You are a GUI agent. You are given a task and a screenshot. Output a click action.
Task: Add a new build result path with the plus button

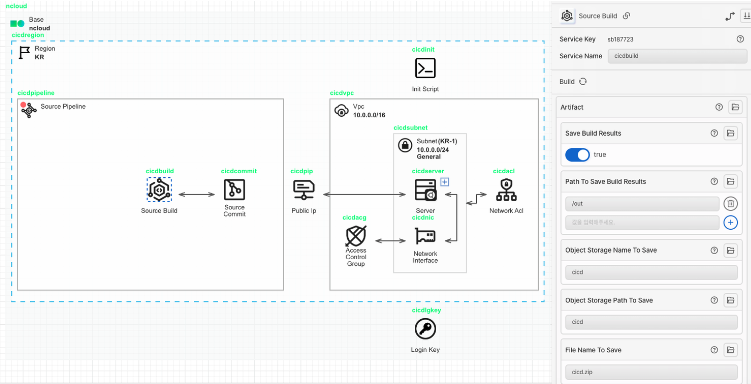[x=730, y=222]
